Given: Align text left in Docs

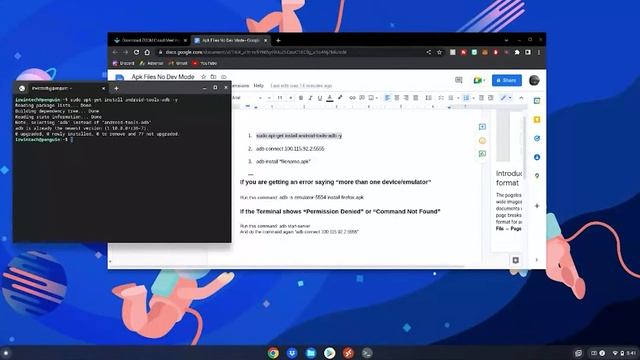Looking at the screenshot, I should (x=387, y=98).
